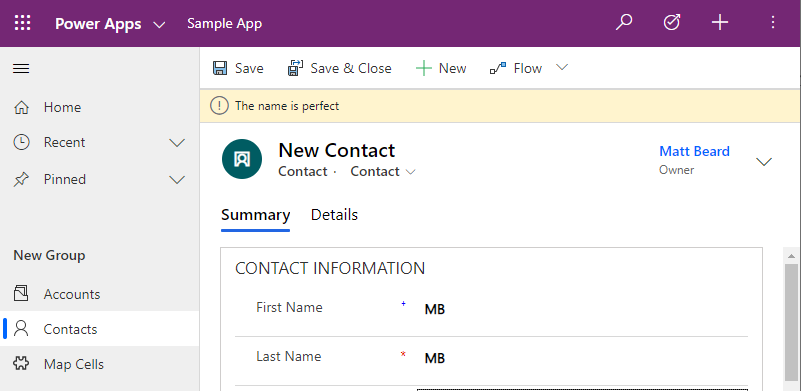Click the Contacts person icon
This screenshot has height=391, width=801.
point(21,328)
